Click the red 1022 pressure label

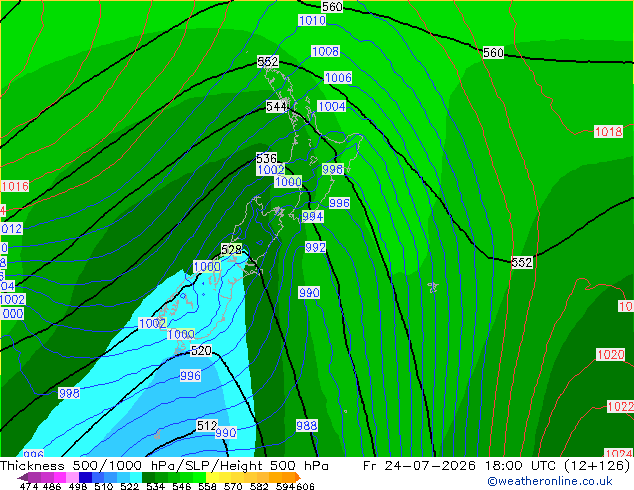[620, 406]
